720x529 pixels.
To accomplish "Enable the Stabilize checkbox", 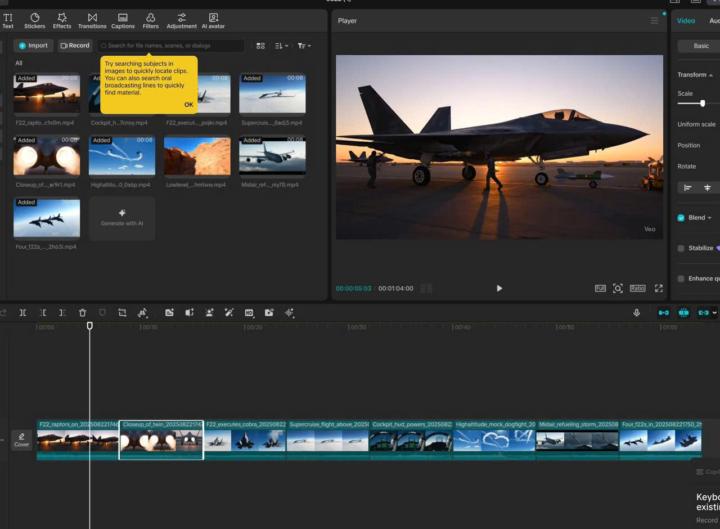I will tap(681, 248).
